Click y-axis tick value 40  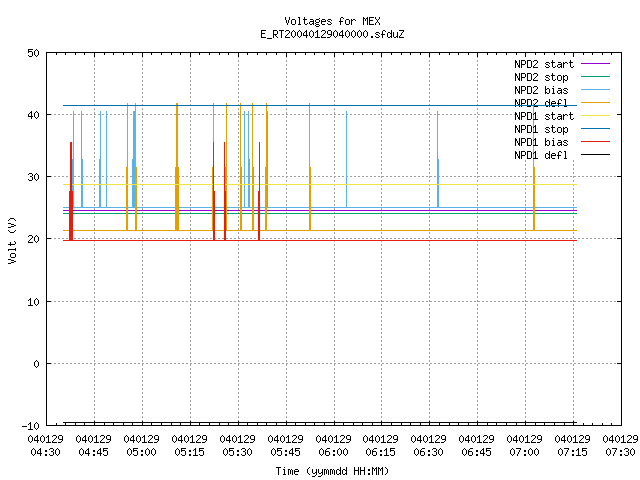click(33, 115)
